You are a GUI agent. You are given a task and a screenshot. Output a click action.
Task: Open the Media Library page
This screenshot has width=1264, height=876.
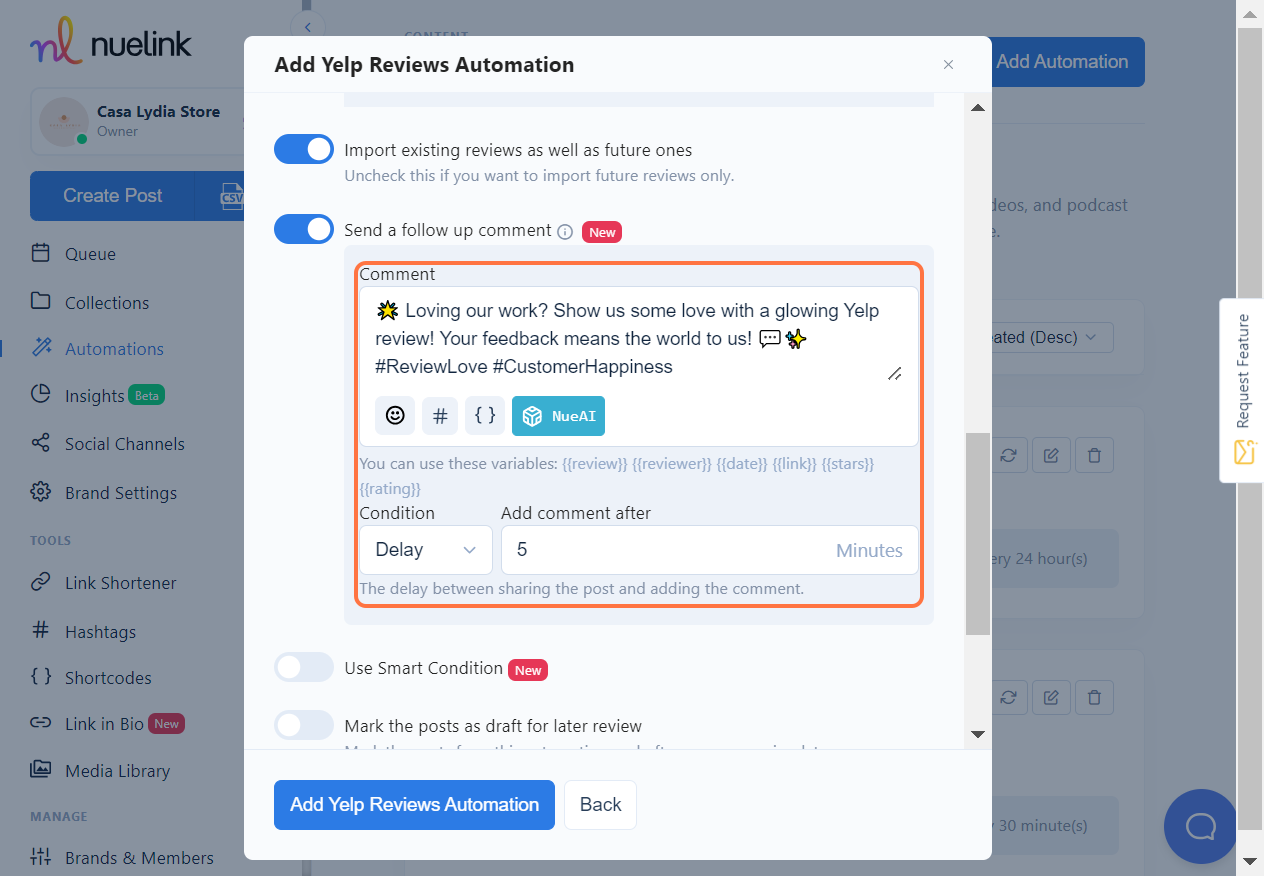click(x=117, y=771)
